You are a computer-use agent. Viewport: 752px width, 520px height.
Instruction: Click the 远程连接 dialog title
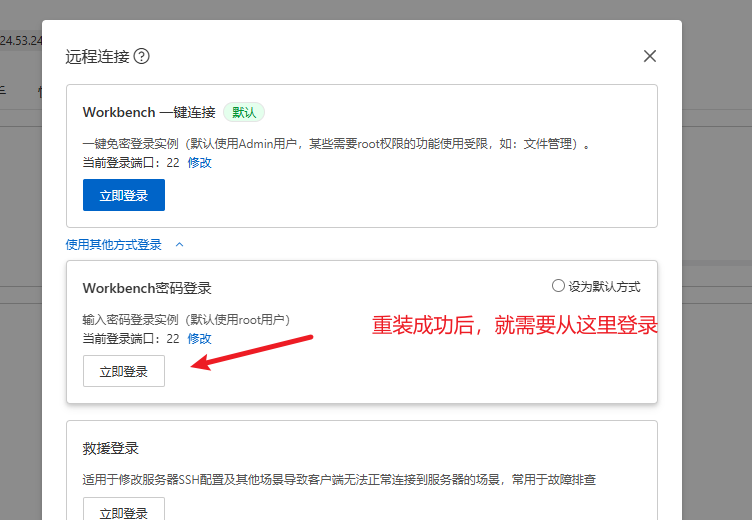(x=97, y=57)
